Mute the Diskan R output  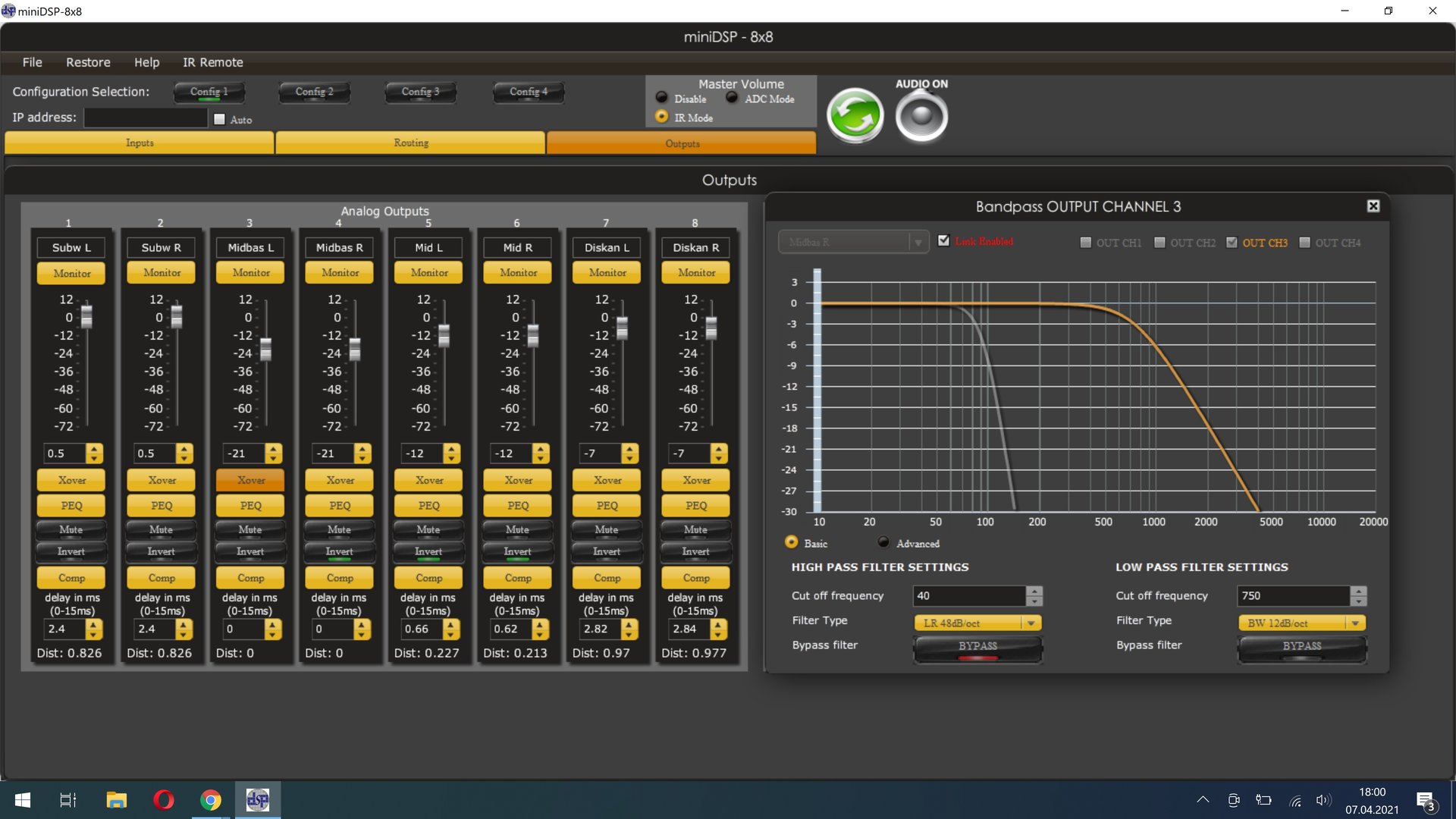coord(695,529)
